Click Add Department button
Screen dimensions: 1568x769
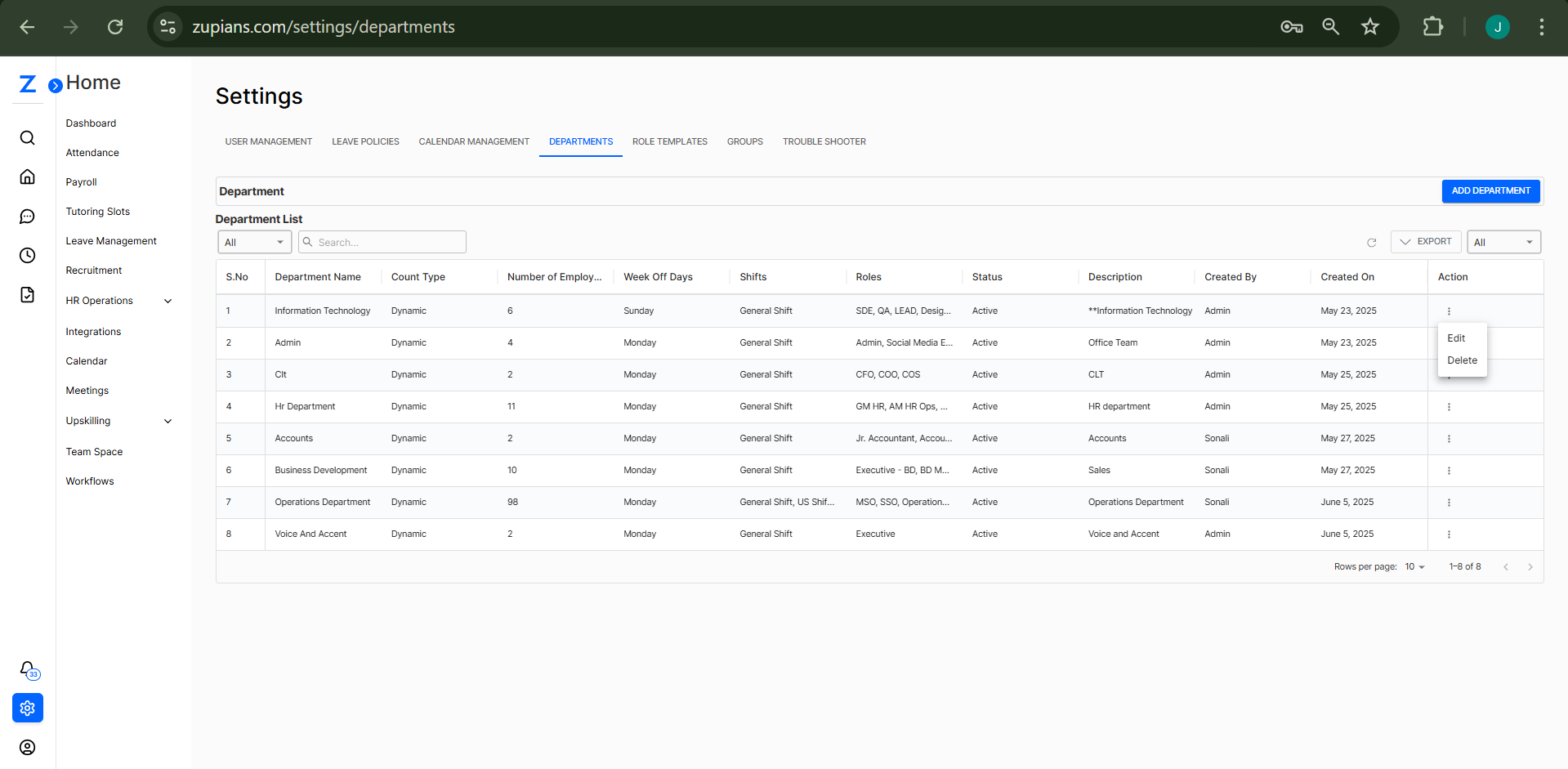(1490, 191)
